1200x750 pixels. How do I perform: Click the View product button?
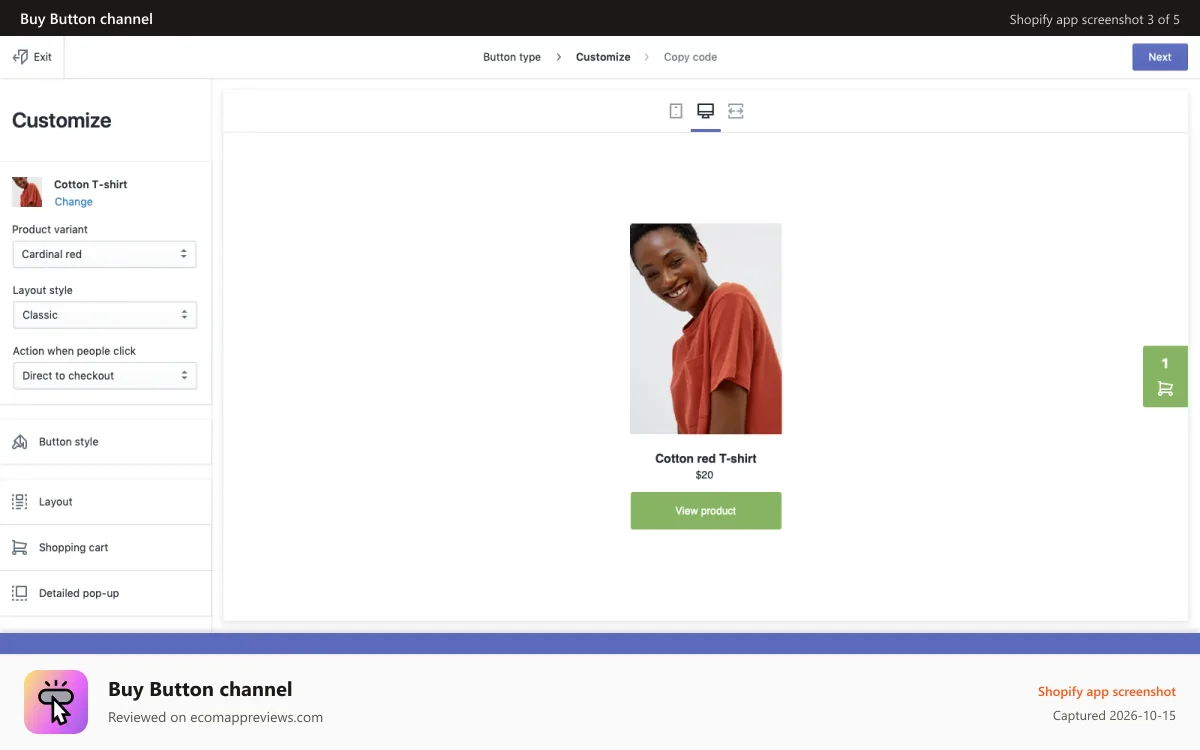click(x=706, y=511)
